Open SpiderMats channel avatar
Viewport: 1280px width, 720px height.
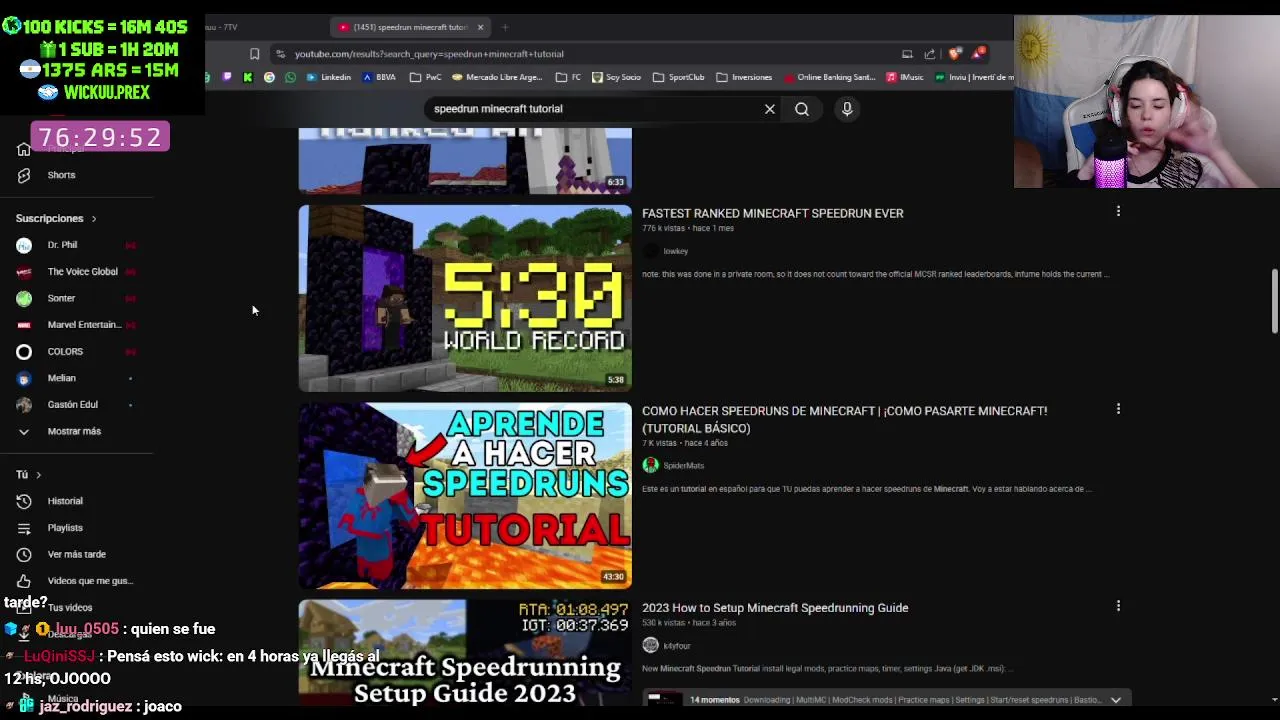[x=650, y=465]
